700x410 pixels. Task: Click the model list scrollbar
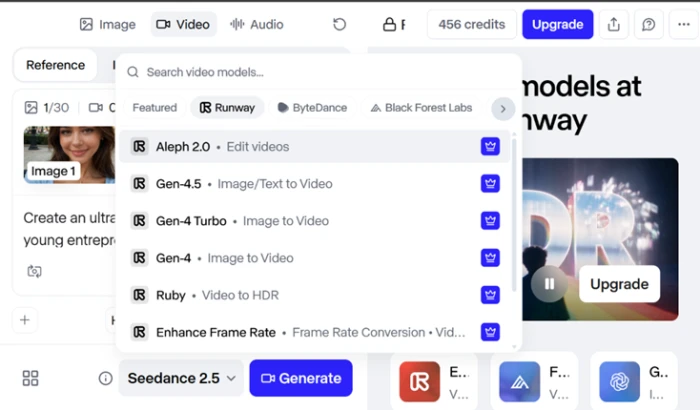coord(514,214)
